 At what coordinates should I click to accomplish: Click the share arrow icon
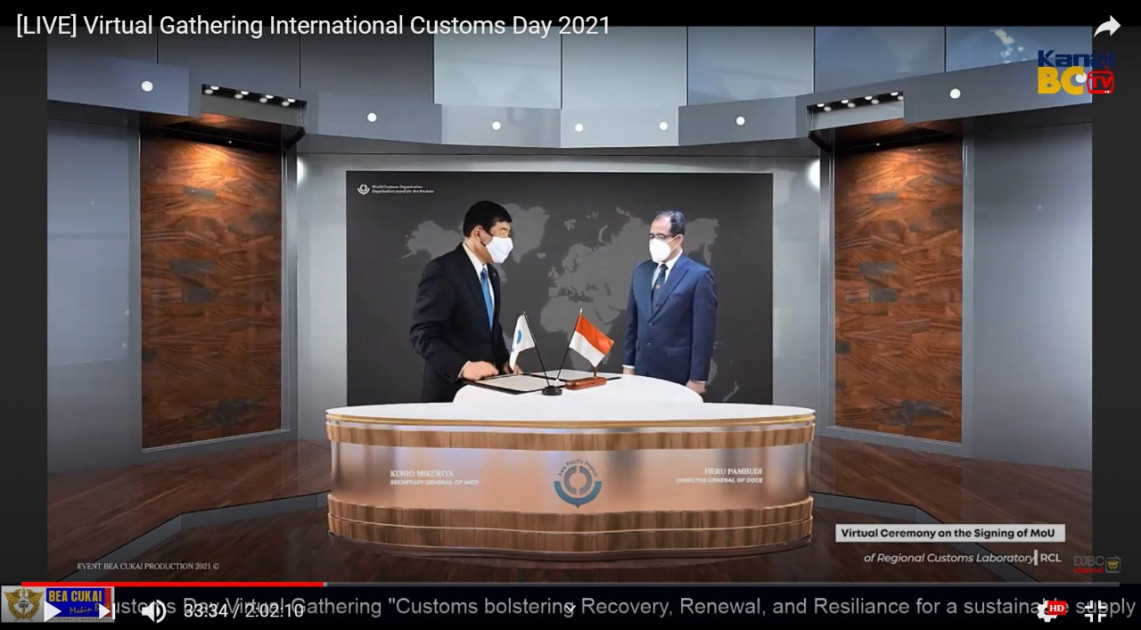click(x=1106, y=27)
